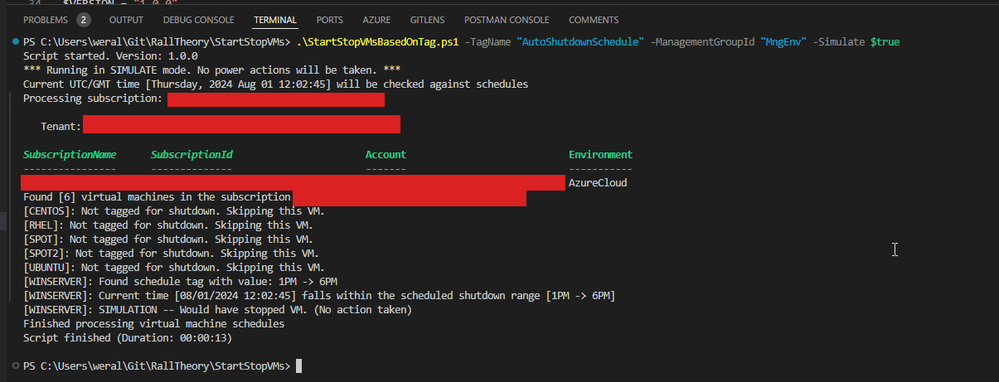Click the 'Running in SIMULATE mode' warning line
999x382 pixels.
click(x=212, y=70)
